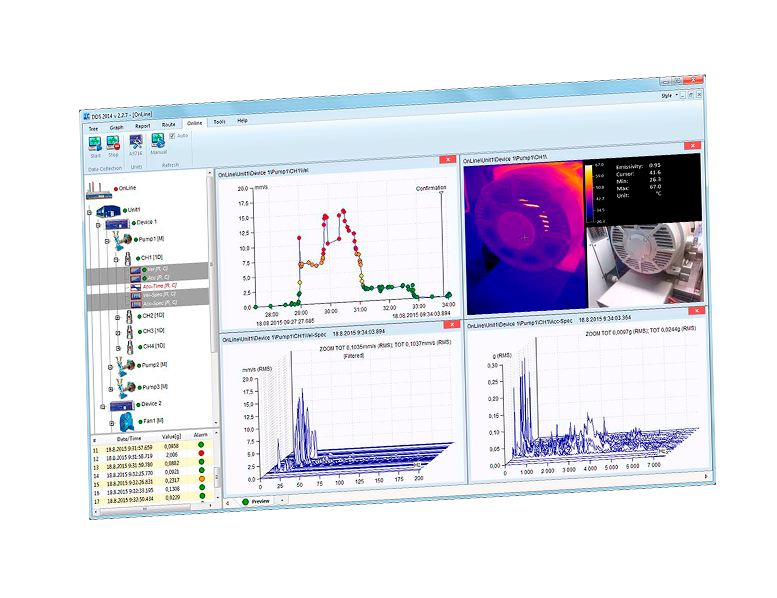The image size is (777, 598).
Task: Click the motor photo thumbnail
Action: [645, 265]
